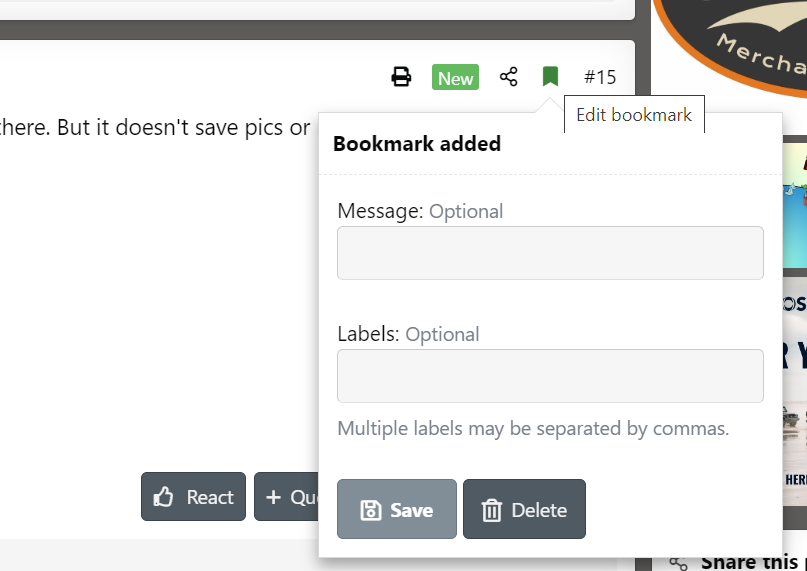Focus the Message text field

(x=550, y=253)
